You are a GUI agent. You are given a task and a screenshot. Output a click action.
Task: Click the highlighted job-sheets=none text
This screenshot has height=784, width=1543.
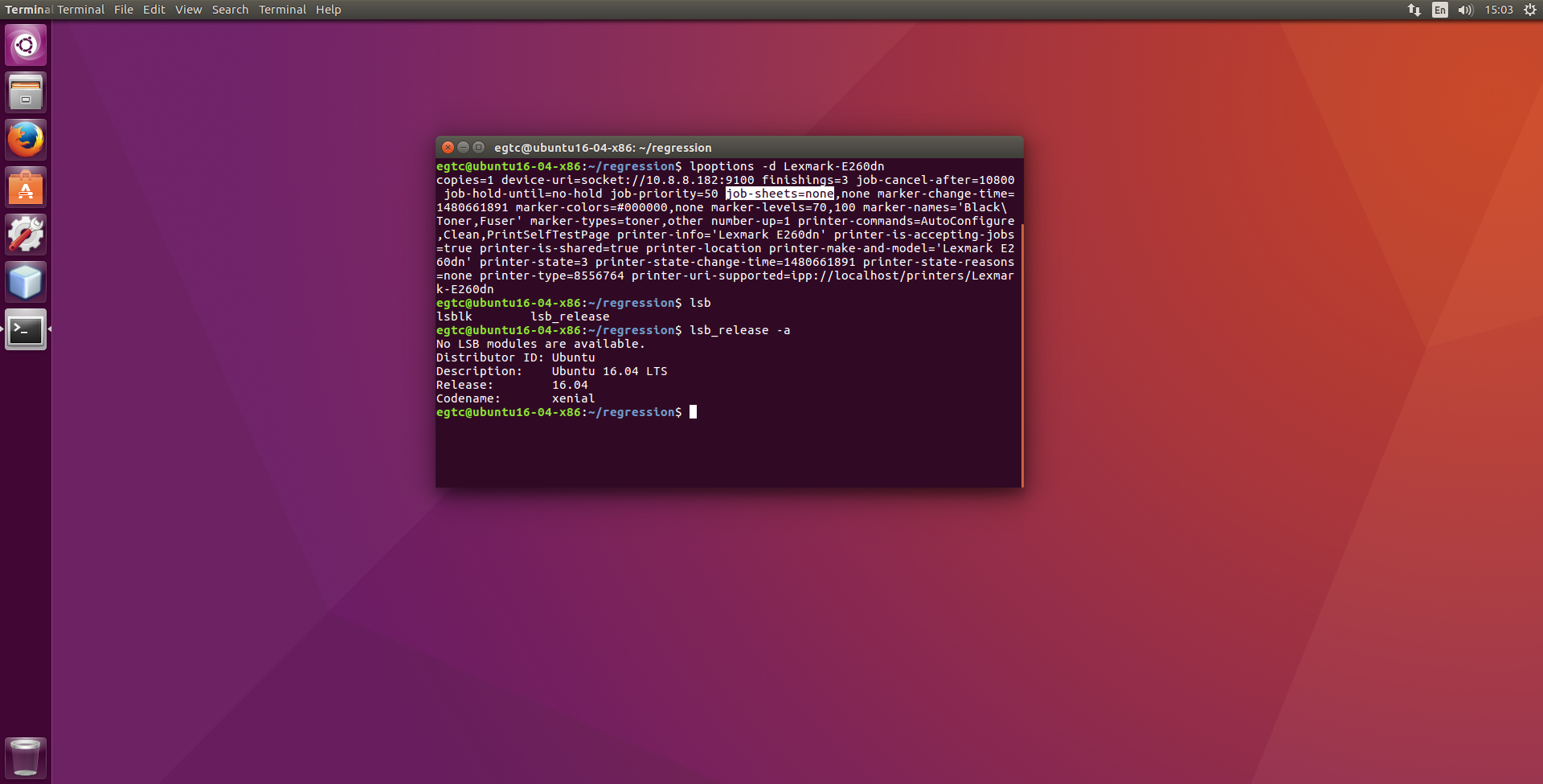tap(780, 194)
